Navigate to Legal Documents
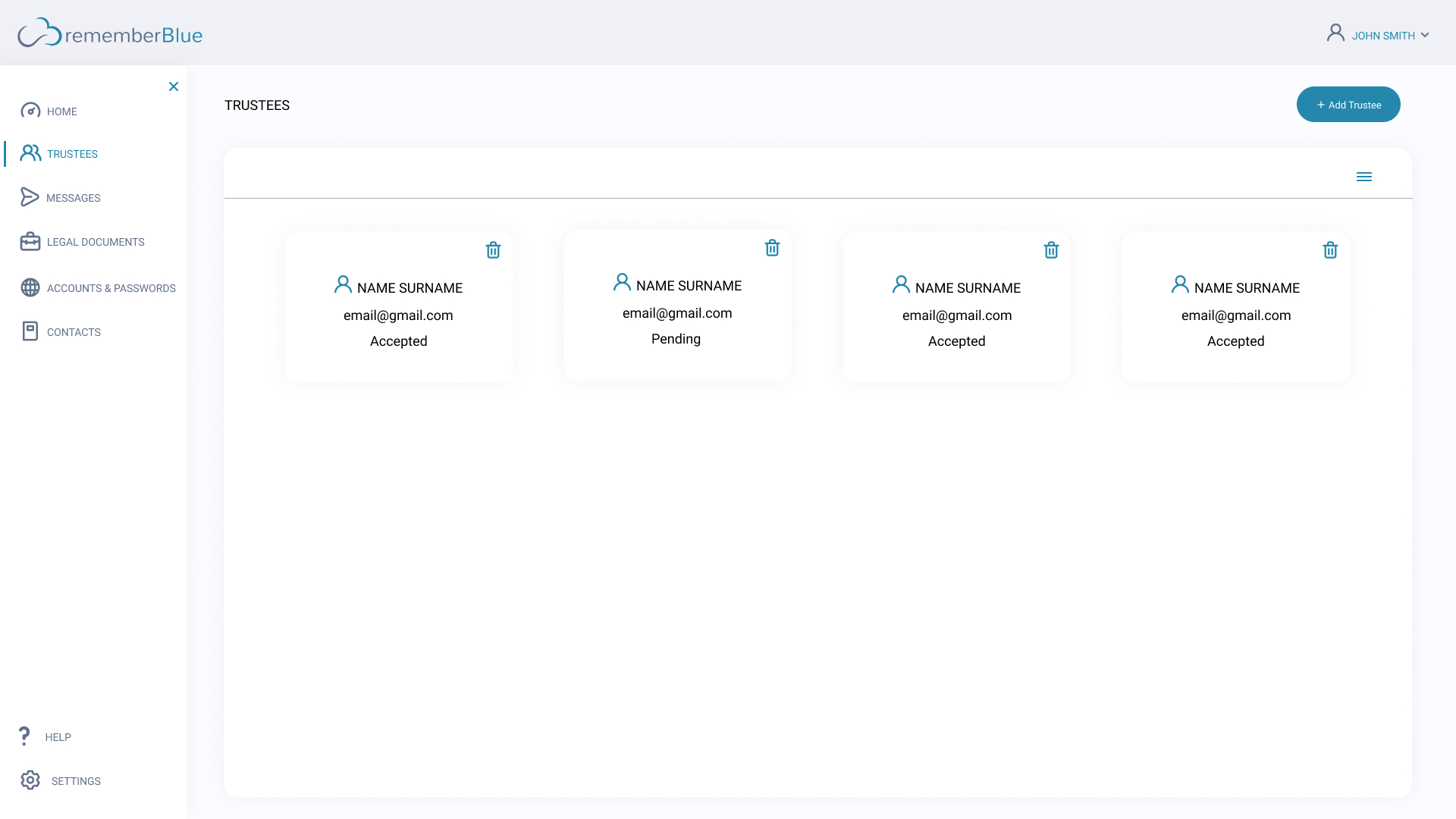Screen dimensions: 1456x819 [x=95, y=242]
